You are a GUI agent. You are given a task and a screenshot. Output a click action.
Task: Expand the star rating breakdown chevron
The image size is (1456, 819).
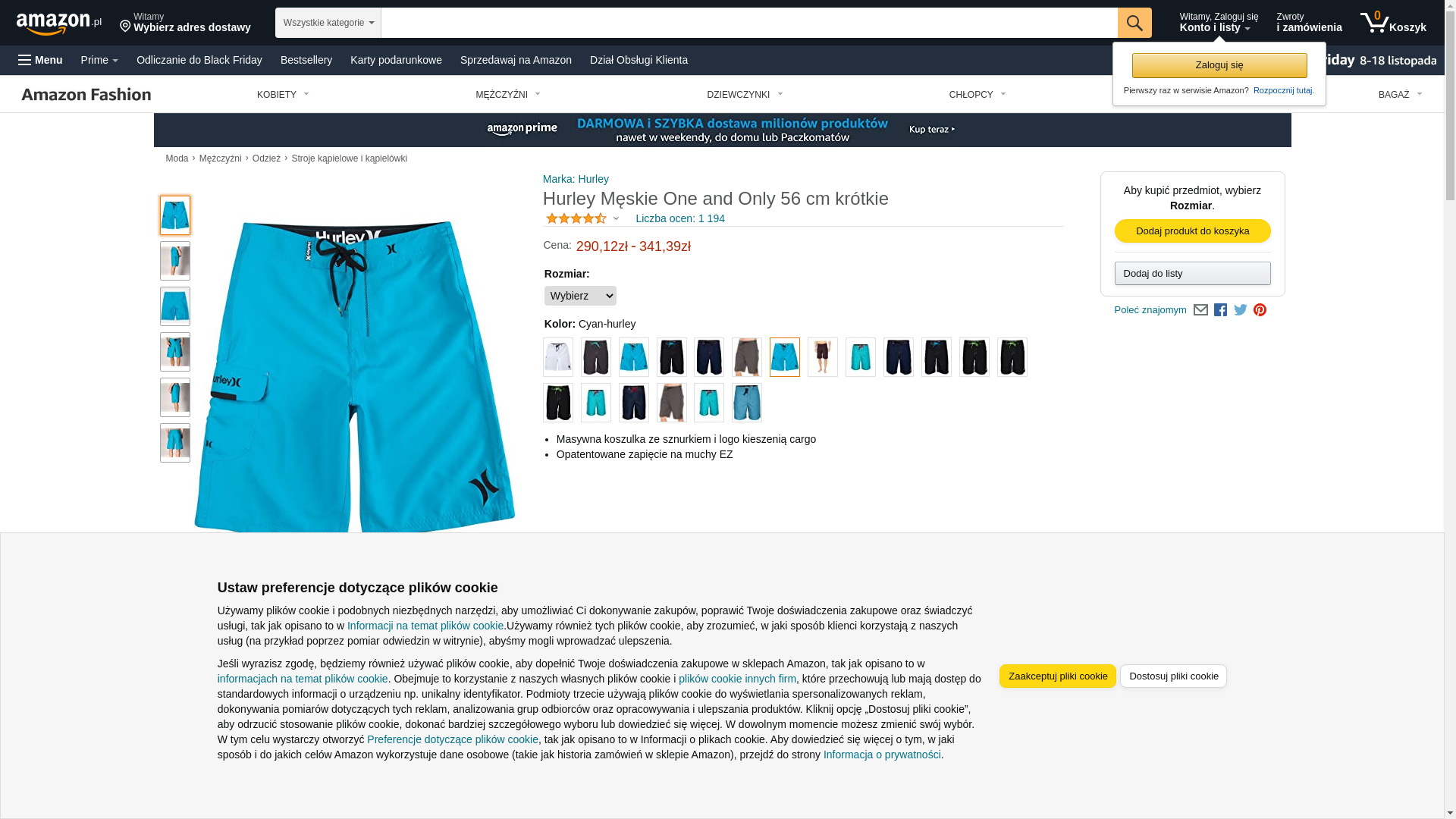(x=616, y=218)
